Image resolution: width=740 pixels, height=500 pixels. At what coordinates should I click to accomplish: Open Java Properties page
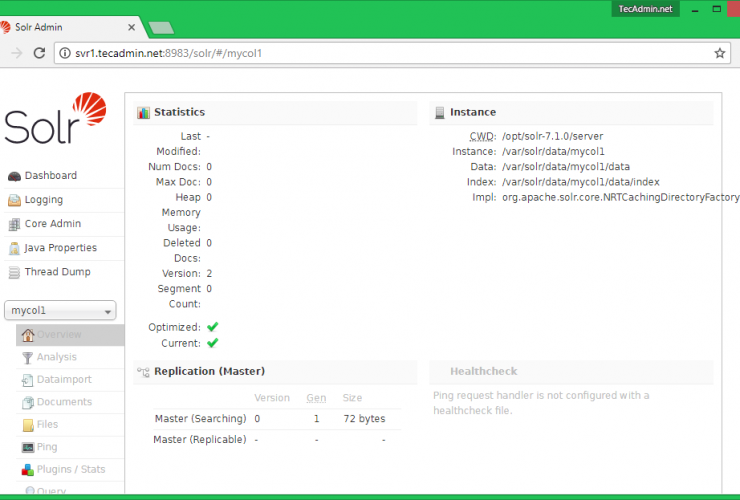60,248
